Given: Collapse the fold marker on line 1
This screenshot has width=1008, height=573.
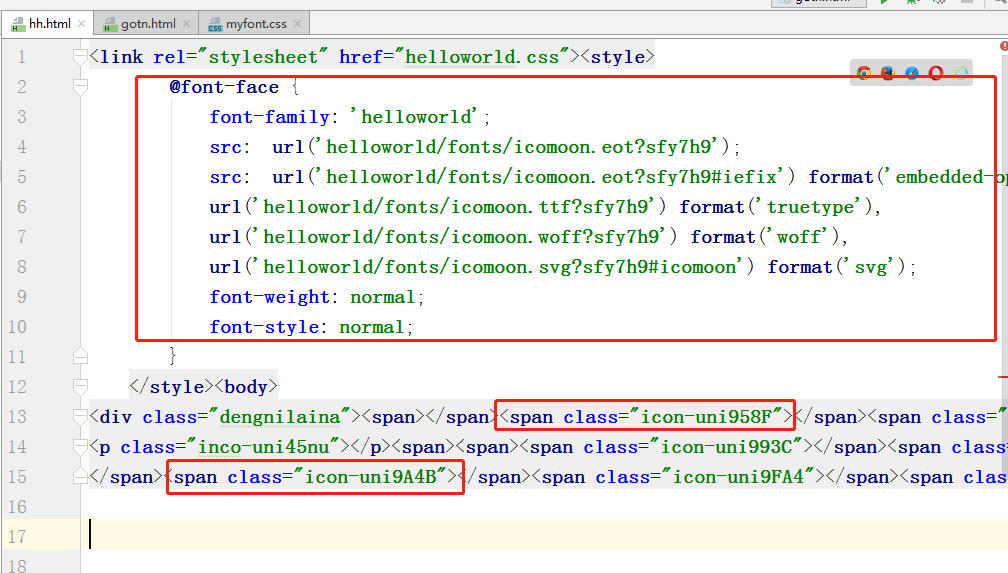Looking at the screenshot, I should coord(80,57).
